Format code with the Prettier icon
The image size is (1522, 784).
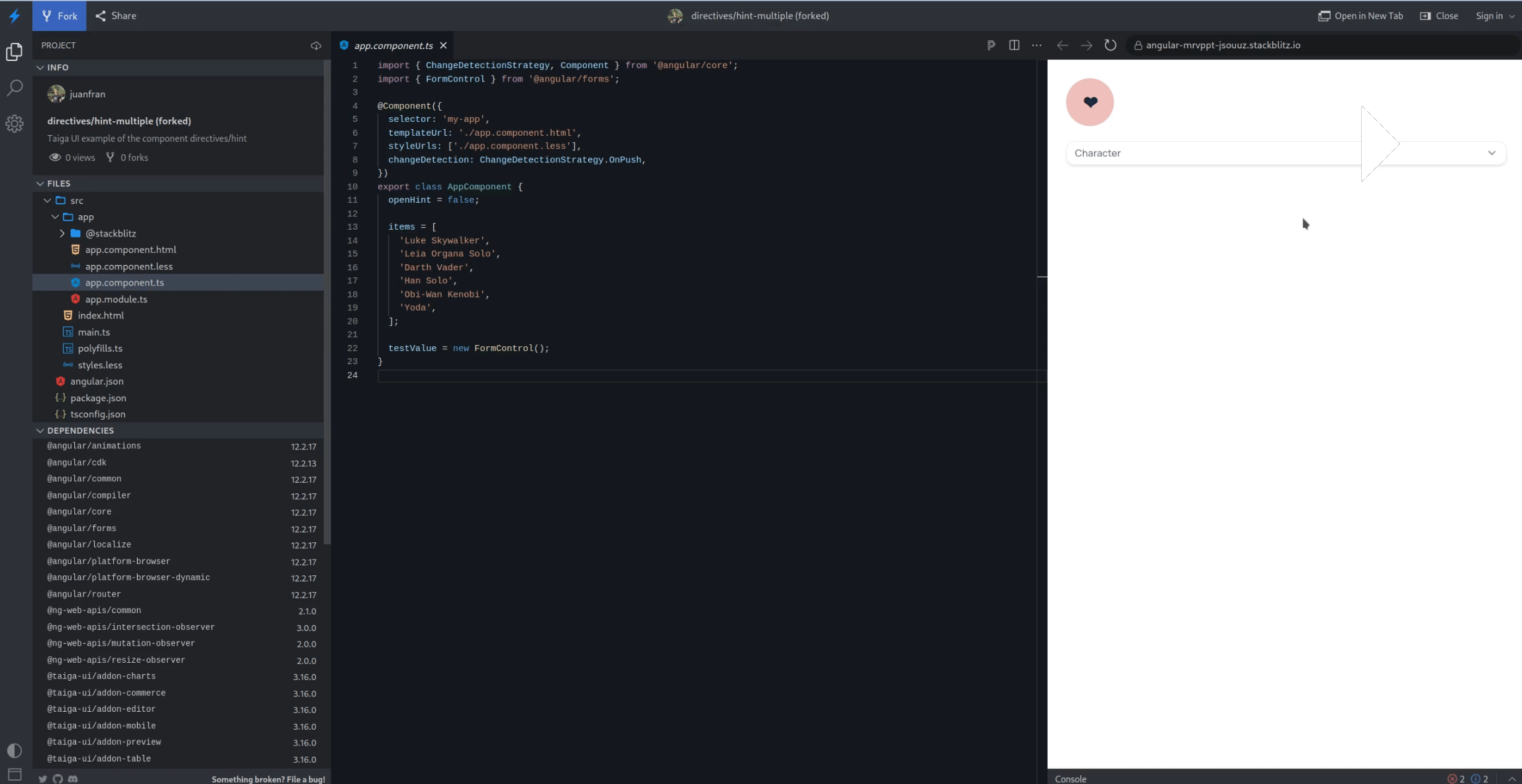click(991, 45)
